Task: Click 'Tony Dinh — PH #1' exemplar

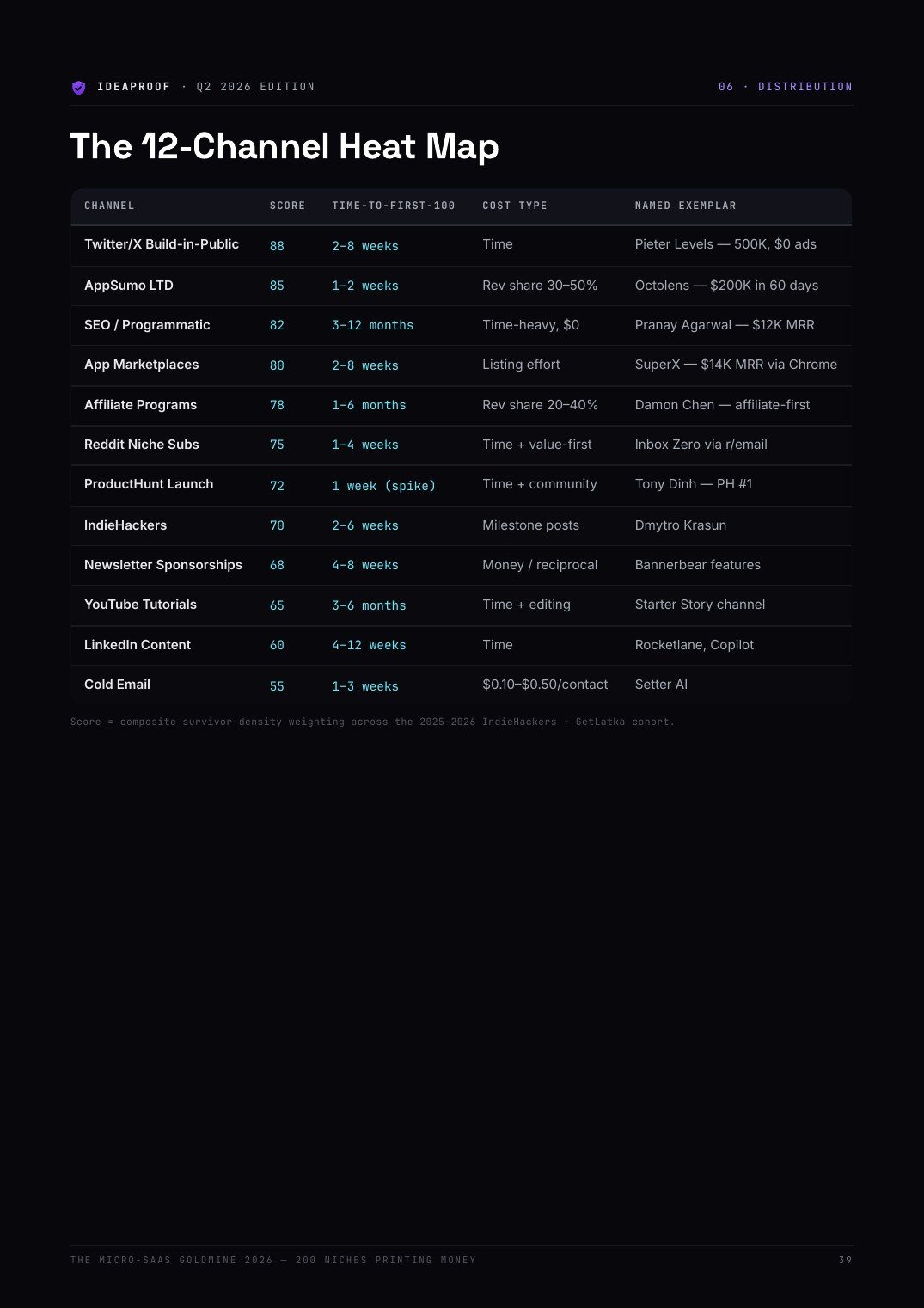Action: (694, 484)
